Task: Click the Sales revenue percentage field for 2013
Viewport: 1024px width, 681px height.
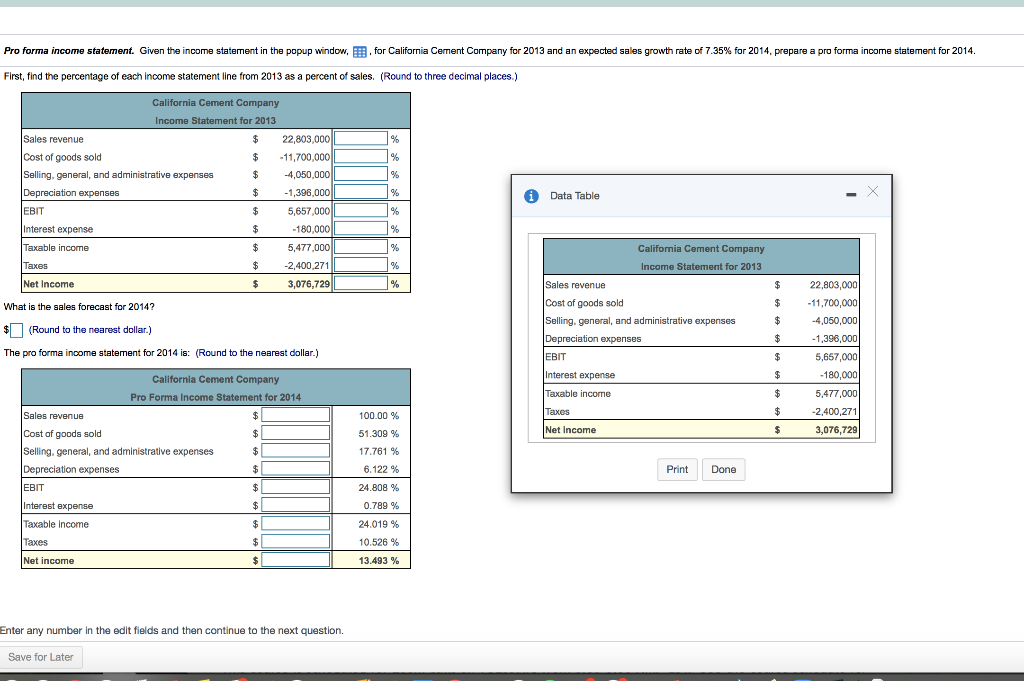Action: [x=362, y=139]
